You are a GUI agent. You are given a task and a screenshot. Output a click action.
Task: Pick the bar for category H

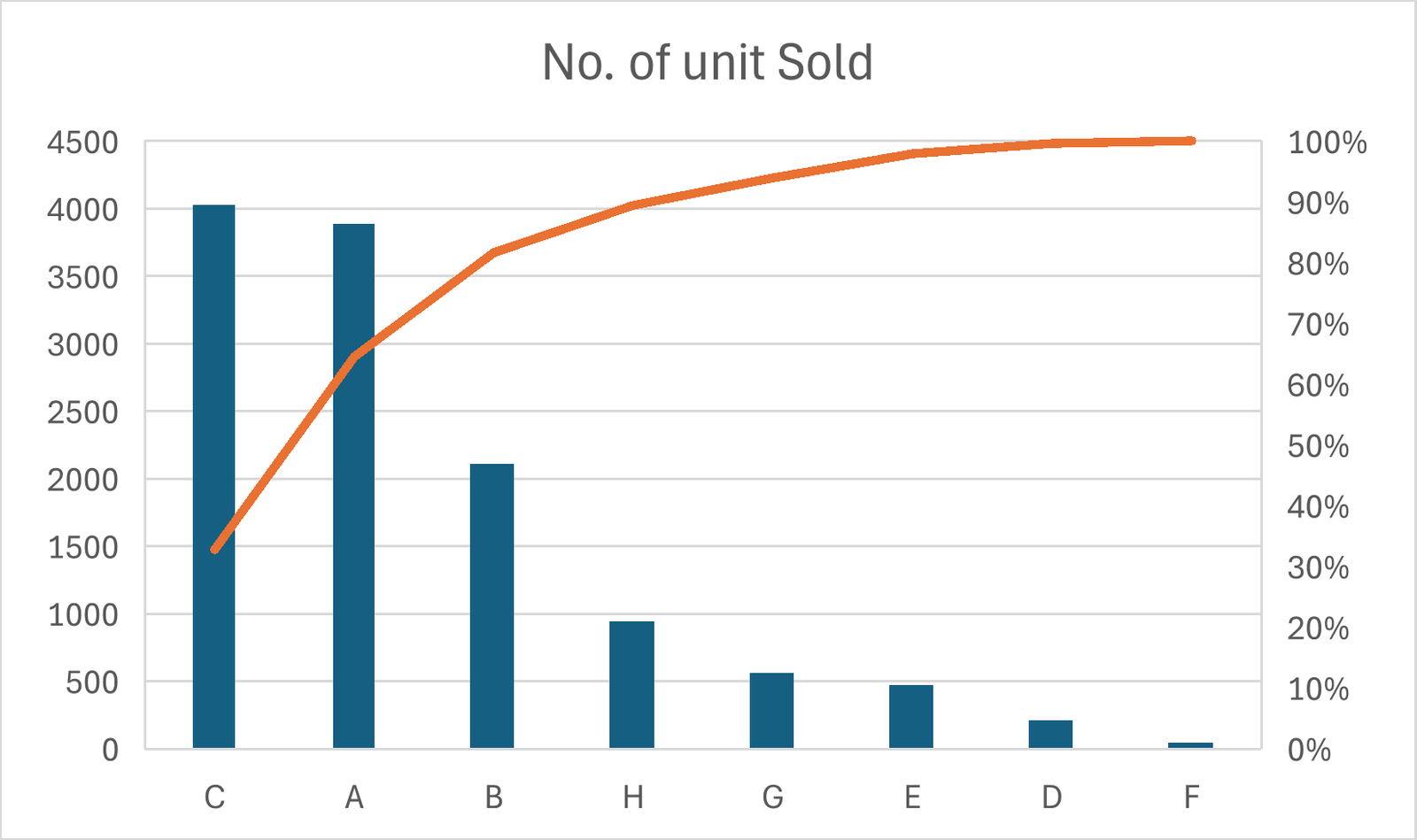click(631, 684)
